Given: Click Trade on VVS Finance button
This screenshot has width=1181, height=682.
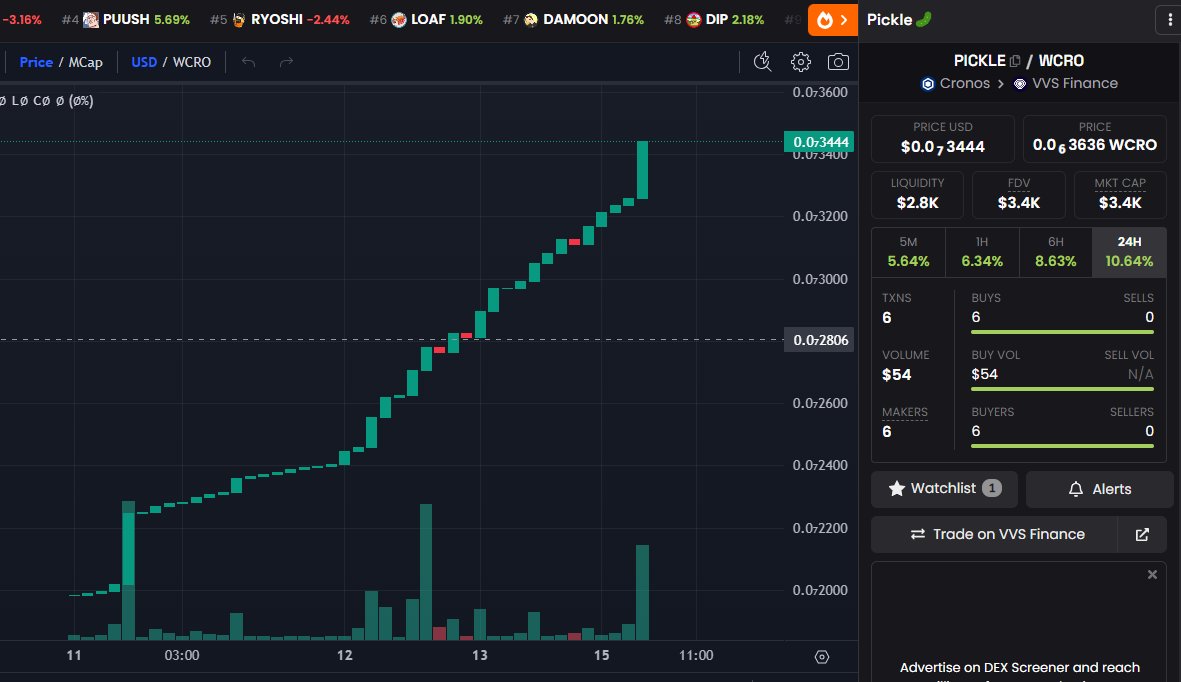Looking at the screenshot, I should click(x=994, y=534).
